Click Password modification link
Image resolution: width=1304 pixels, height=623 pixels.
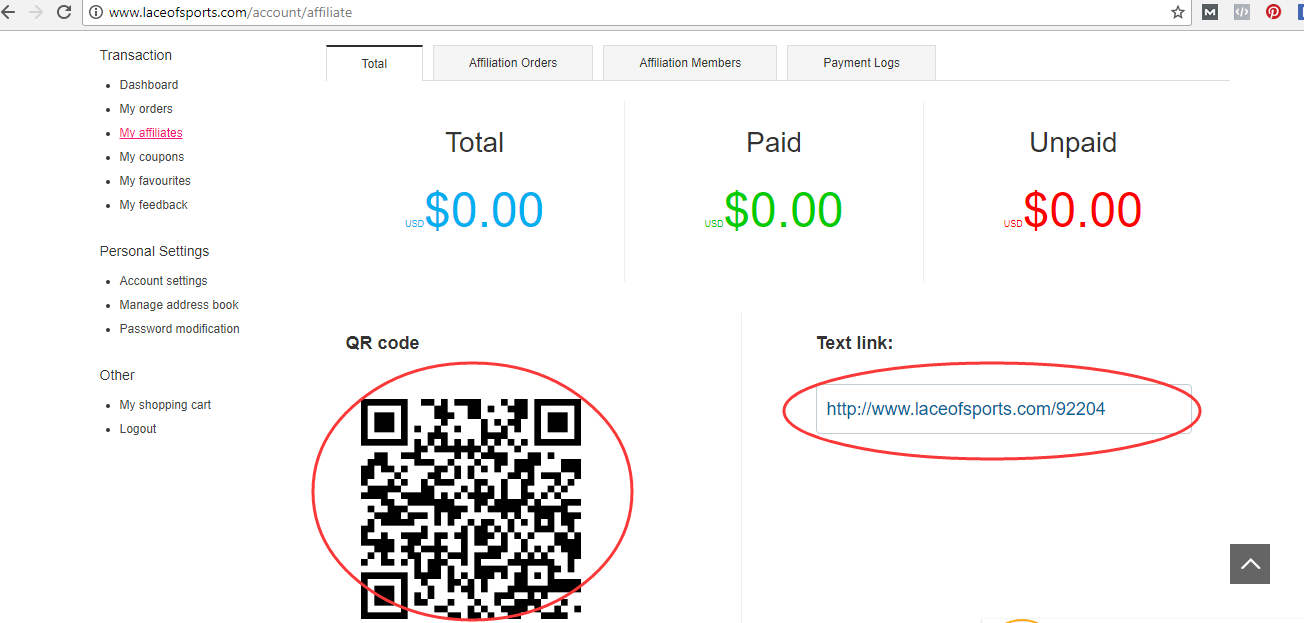179,329
